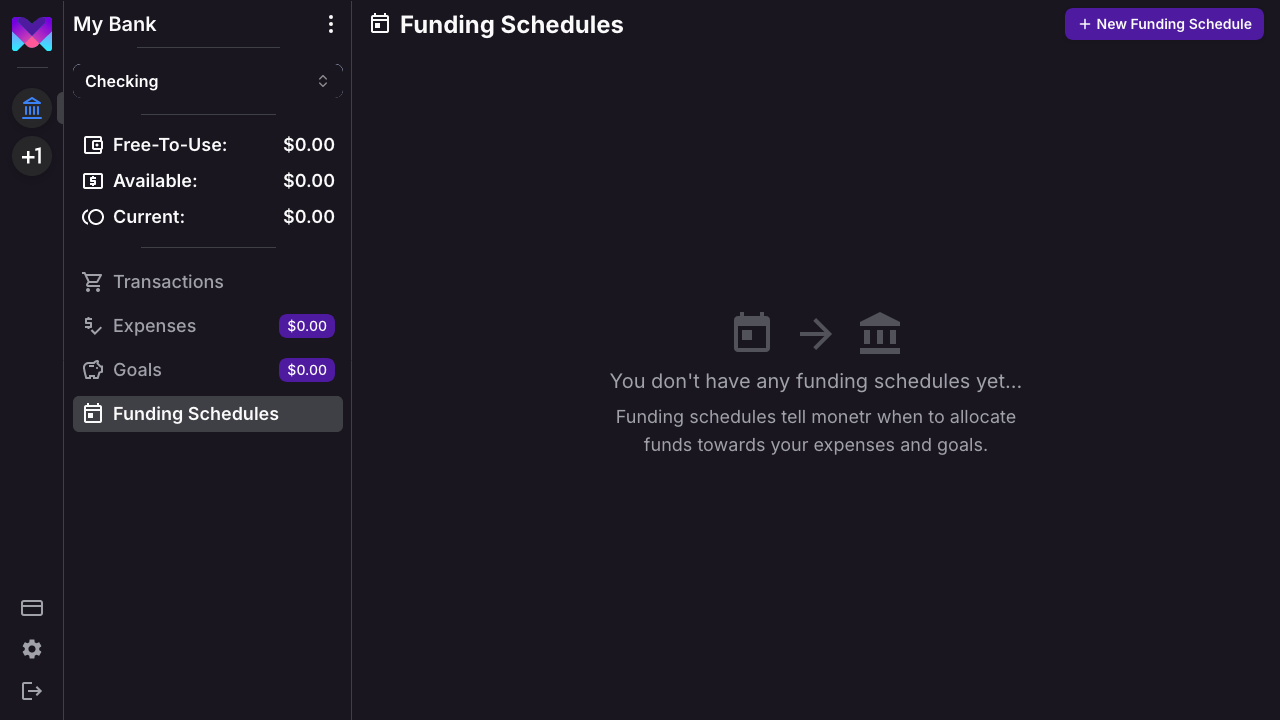Click the Free-To-Use wallet icon

coord(93,145)
